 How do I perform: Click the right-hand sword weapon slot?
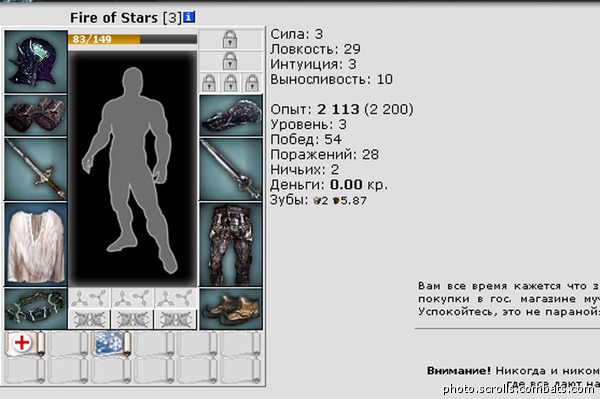click(231, 169)
